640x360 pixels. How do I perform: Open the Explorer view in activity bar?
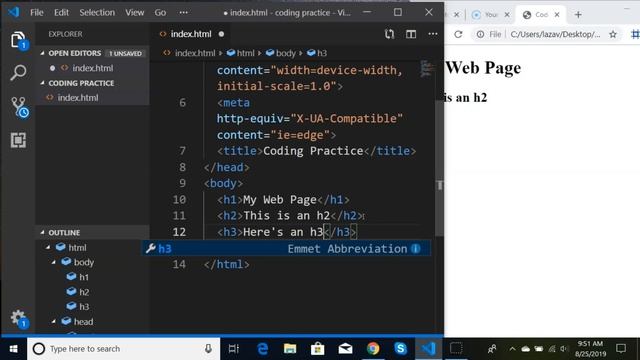18,40
